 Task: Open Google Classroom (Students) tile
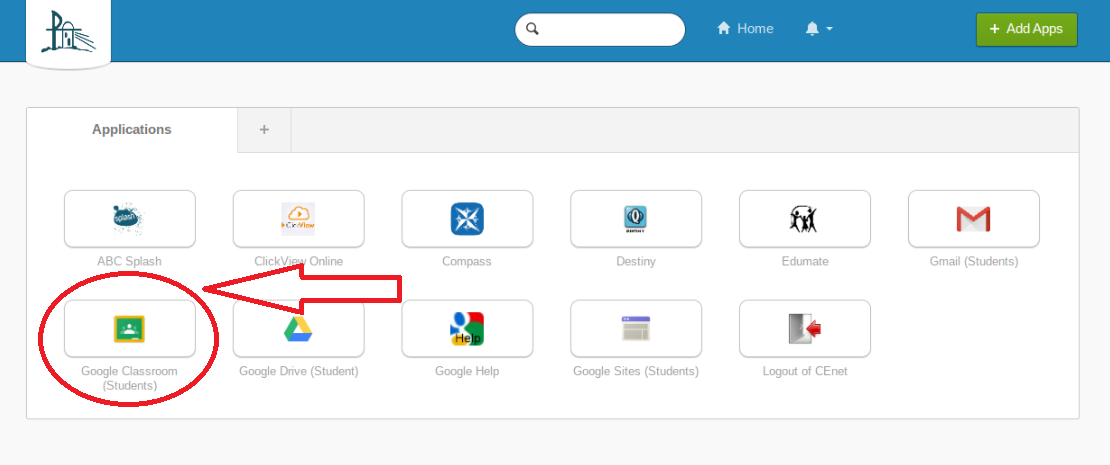tap(130, 329)
